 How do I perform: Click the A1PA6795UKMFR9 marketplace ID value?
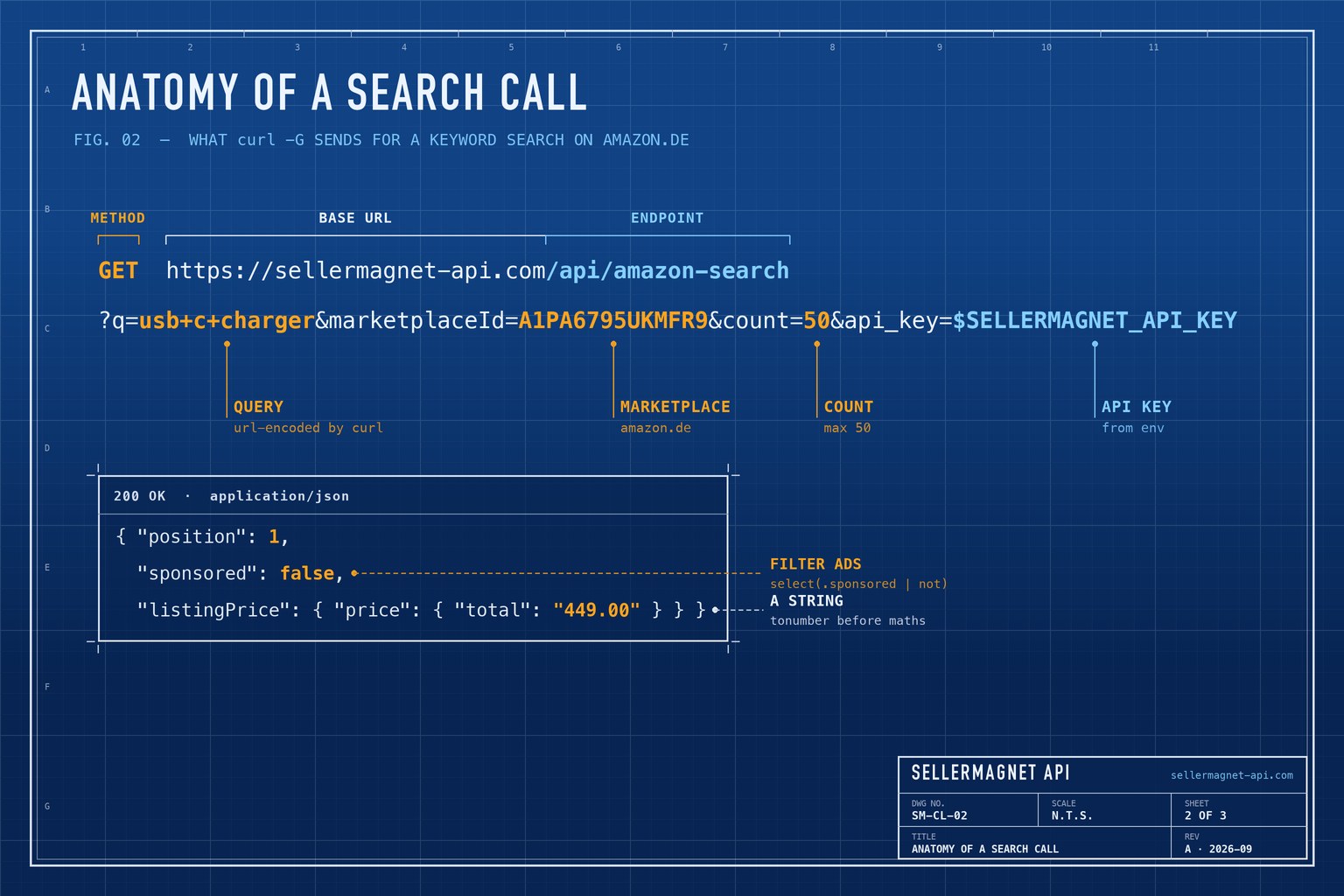pyautogui.click(x=613, y=320)
